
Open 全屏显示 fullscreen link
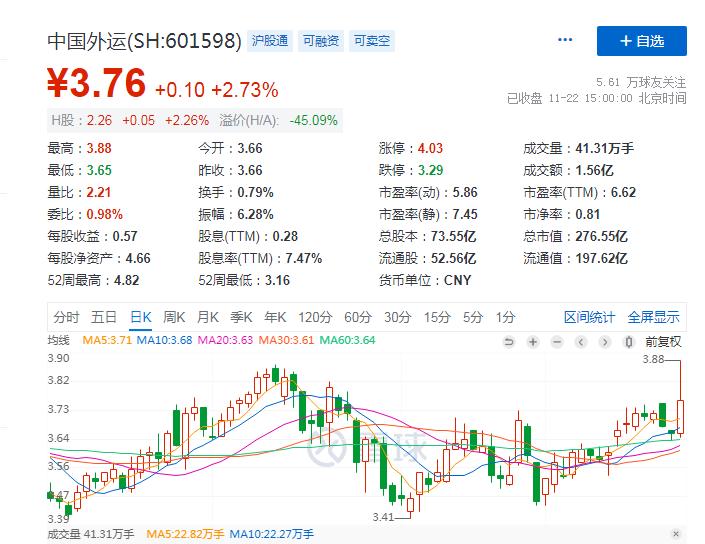tap(653, 317)
